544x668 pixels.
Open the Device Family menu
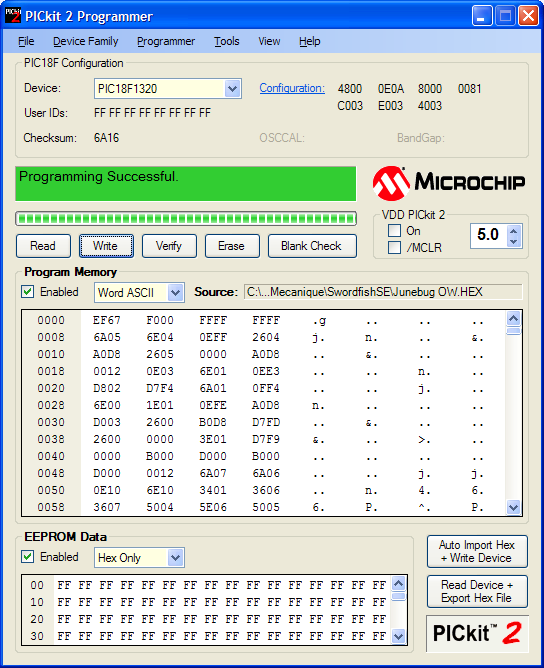click(86, 41)
